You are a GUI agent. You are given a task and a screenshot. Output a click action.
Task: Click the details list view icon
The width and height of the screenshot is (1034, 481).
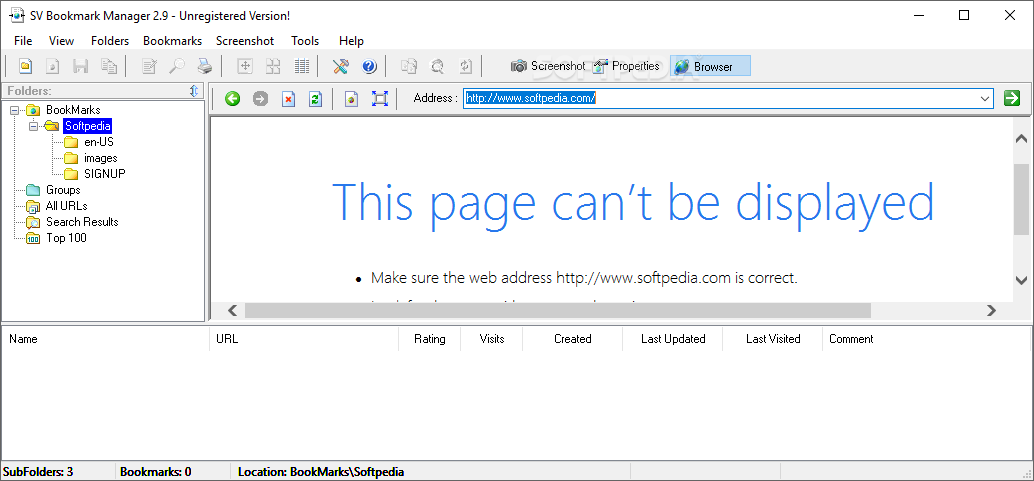pyautogui.click(x=301, y=66)
